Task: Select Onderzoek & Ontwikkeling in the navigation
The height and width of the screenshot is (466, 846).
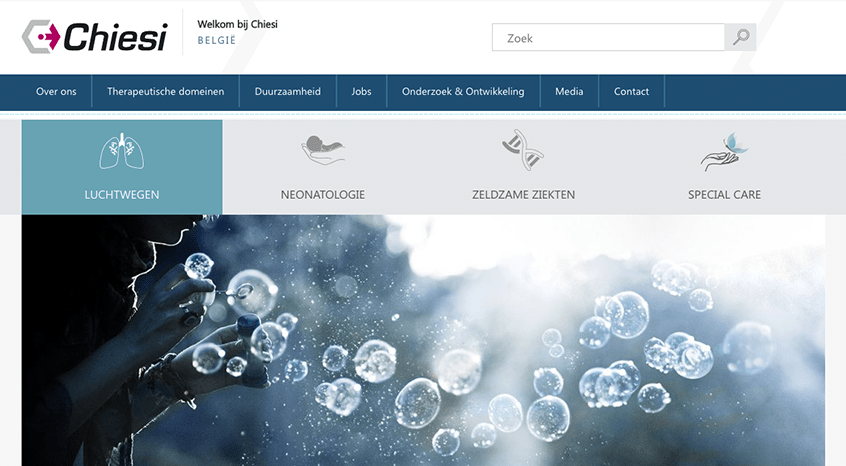Action: click(463, 91)
